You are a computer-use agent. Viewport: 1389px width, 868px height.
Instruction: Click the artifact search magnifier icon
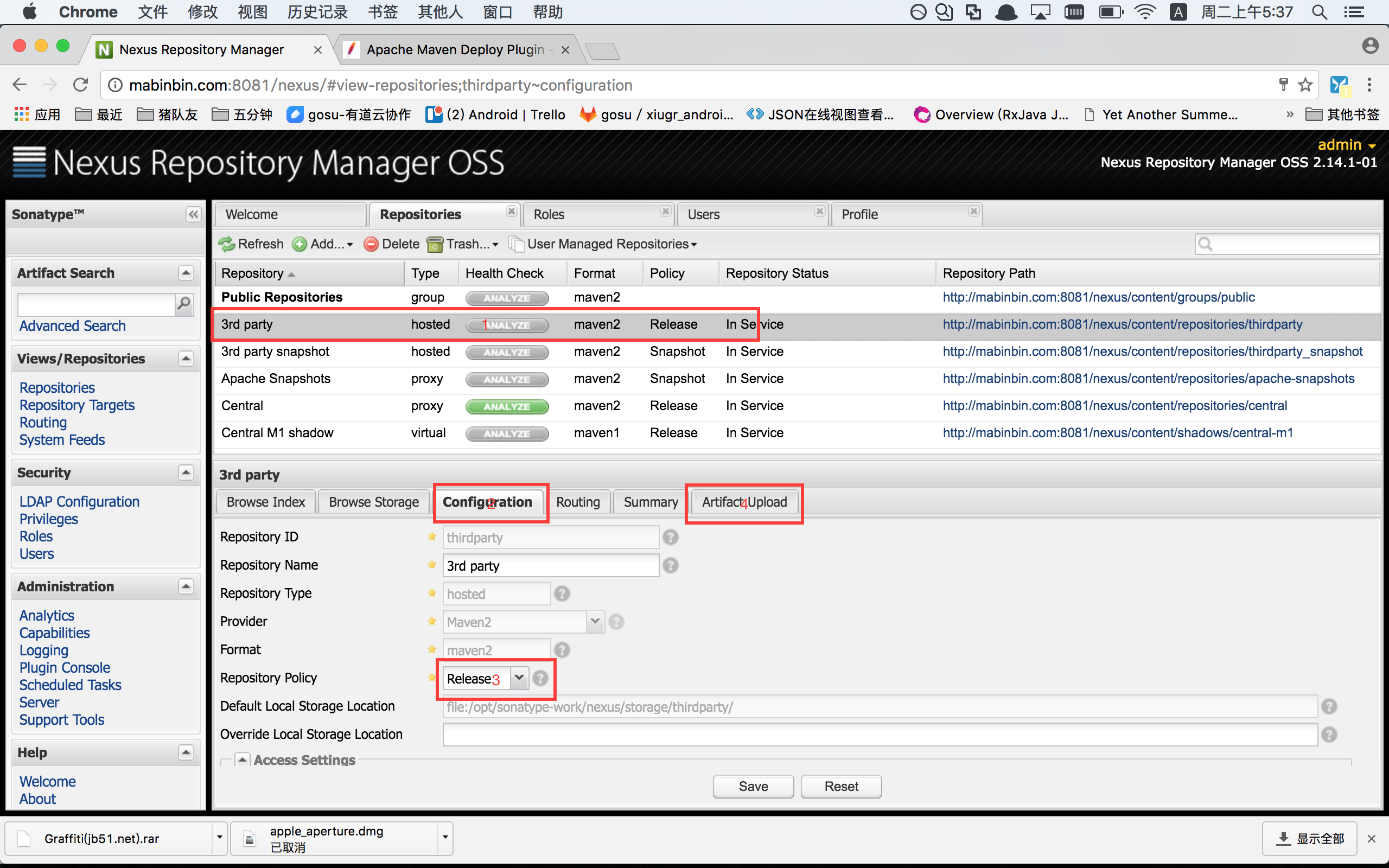point(184,304)
